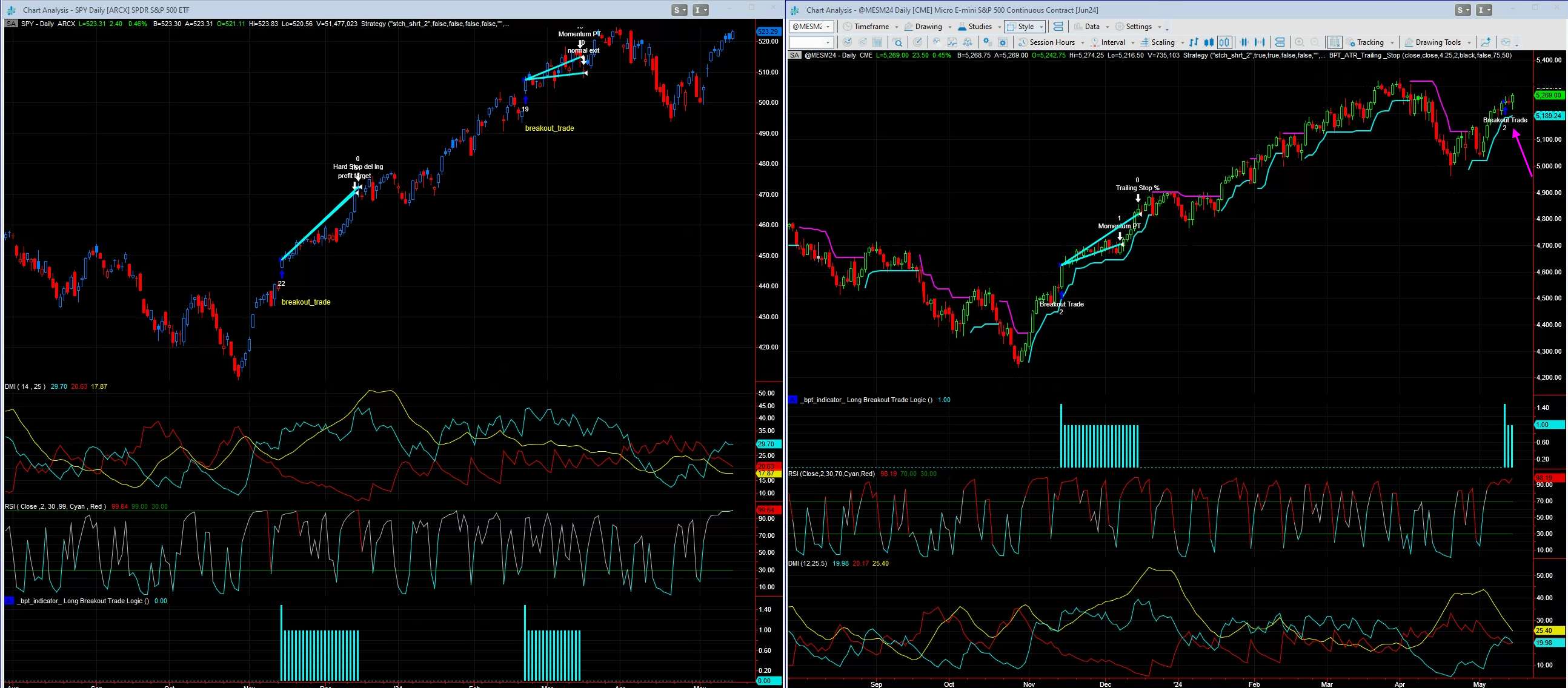The image size is (1568, 688).
Task: Click increase bar spacing icon
Action: (x=1260, y=42)
